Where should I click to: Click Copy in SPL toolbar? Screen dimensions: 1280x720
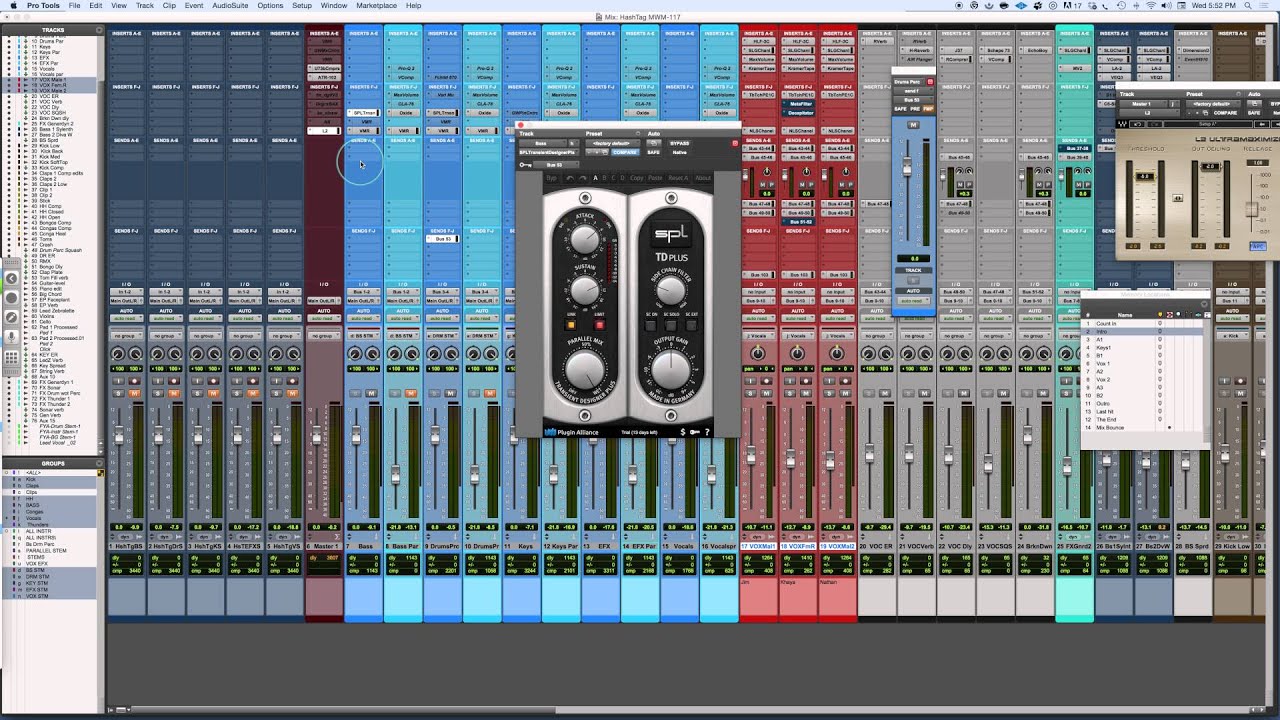tap(637, 178)
